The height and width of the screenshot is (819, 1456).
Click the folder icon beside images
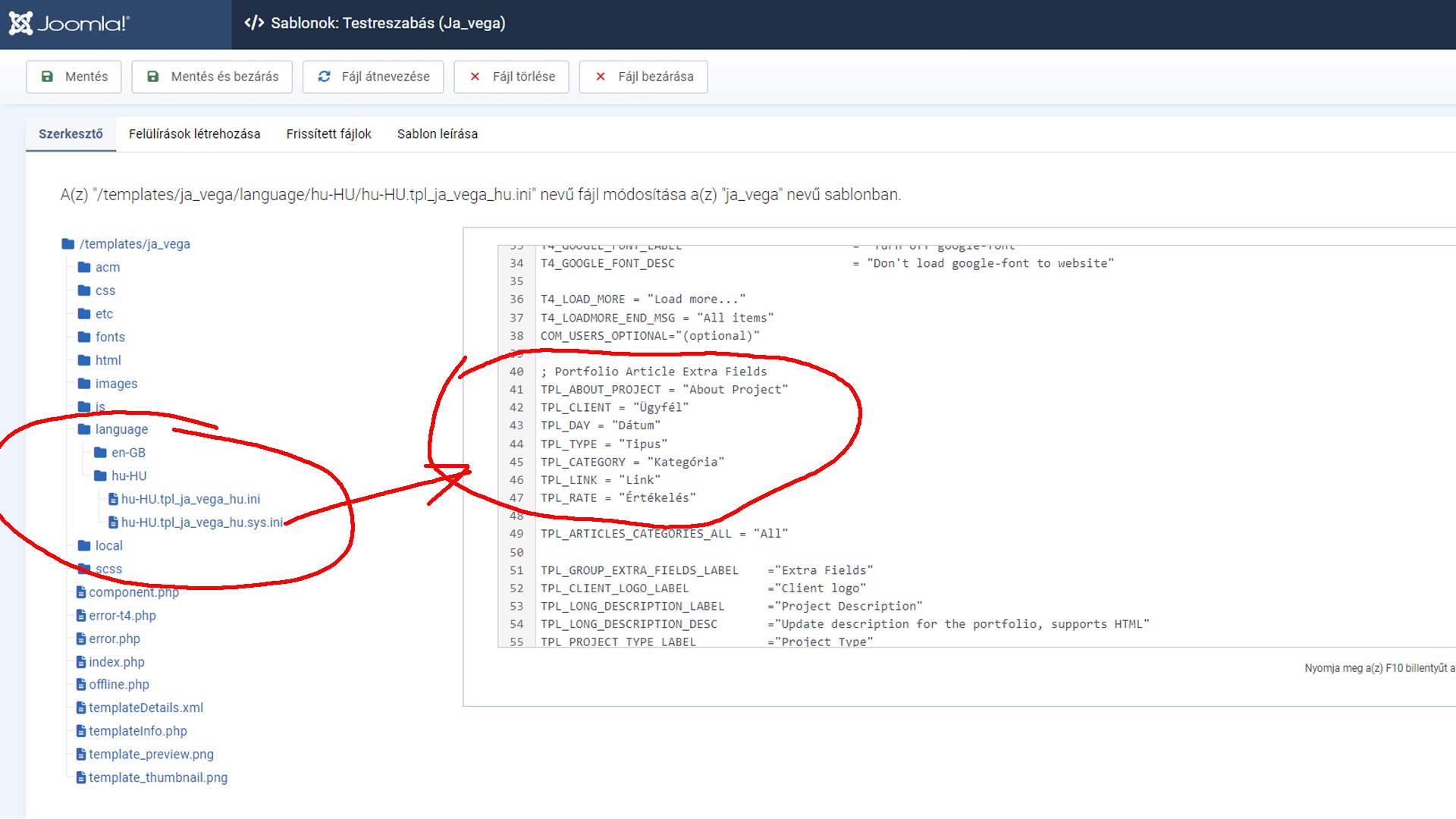click(84, 384)
